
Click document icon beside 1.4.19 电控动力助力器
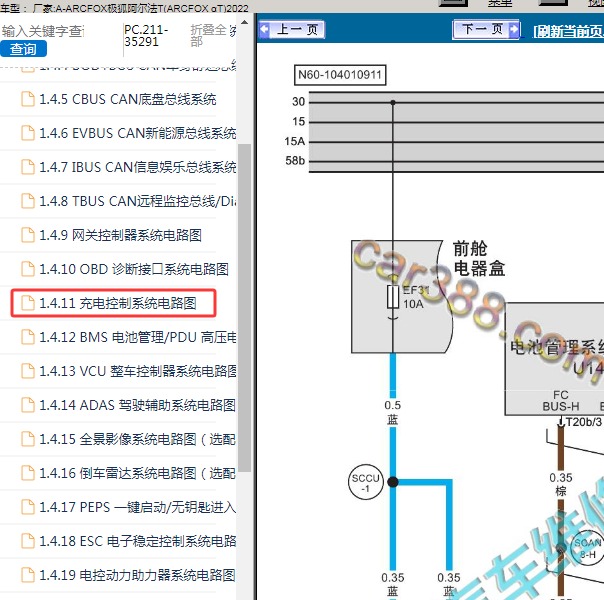coord(28,575)
